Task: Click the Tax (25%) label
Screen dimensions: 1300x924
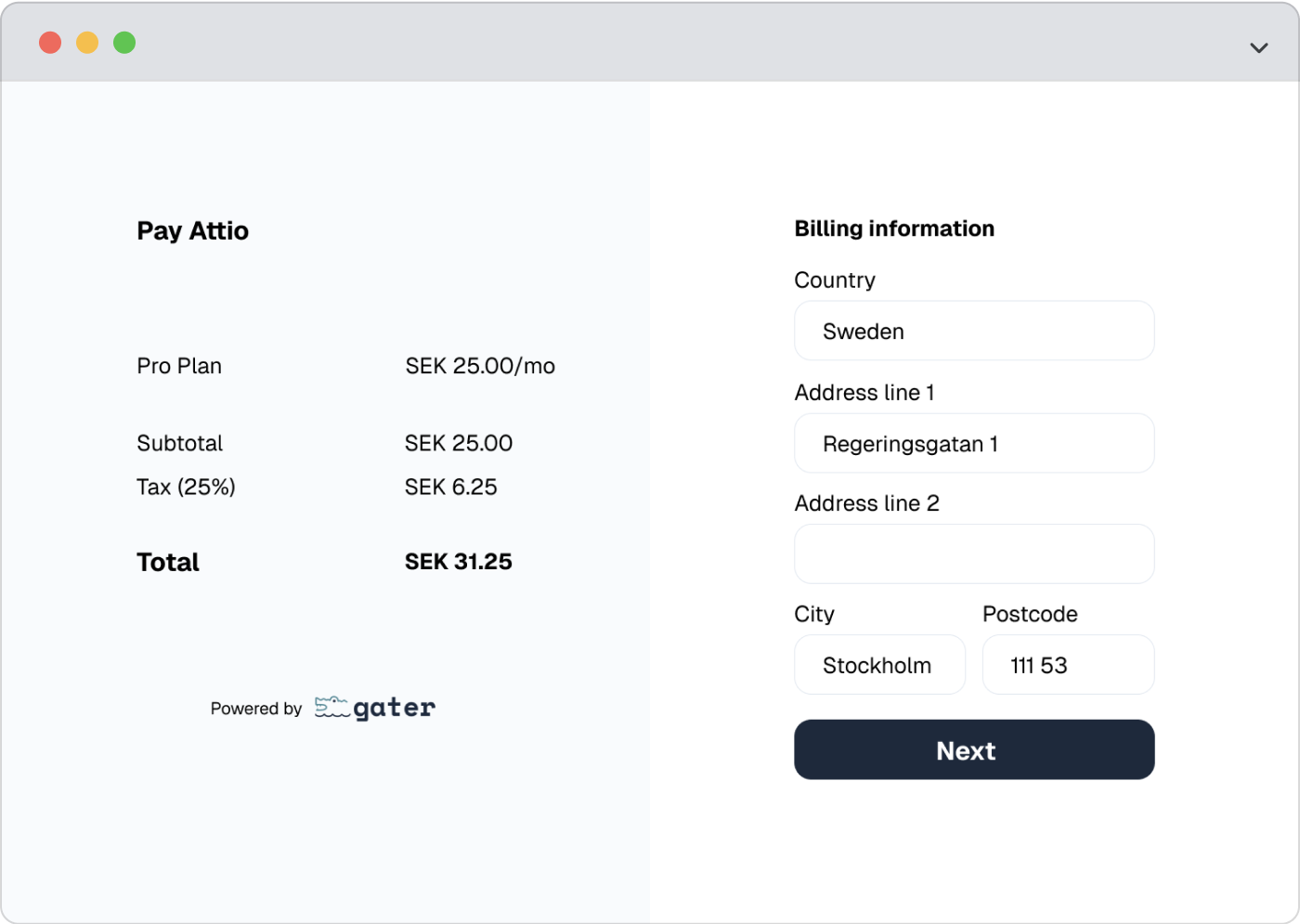Action: [186, 487]
